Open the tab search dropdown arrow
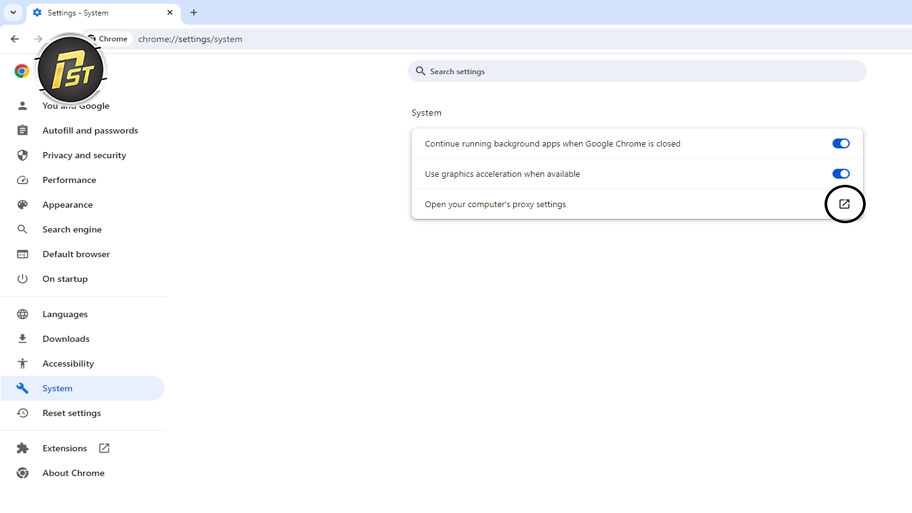The image size is (912, 513). click(13, 12)
